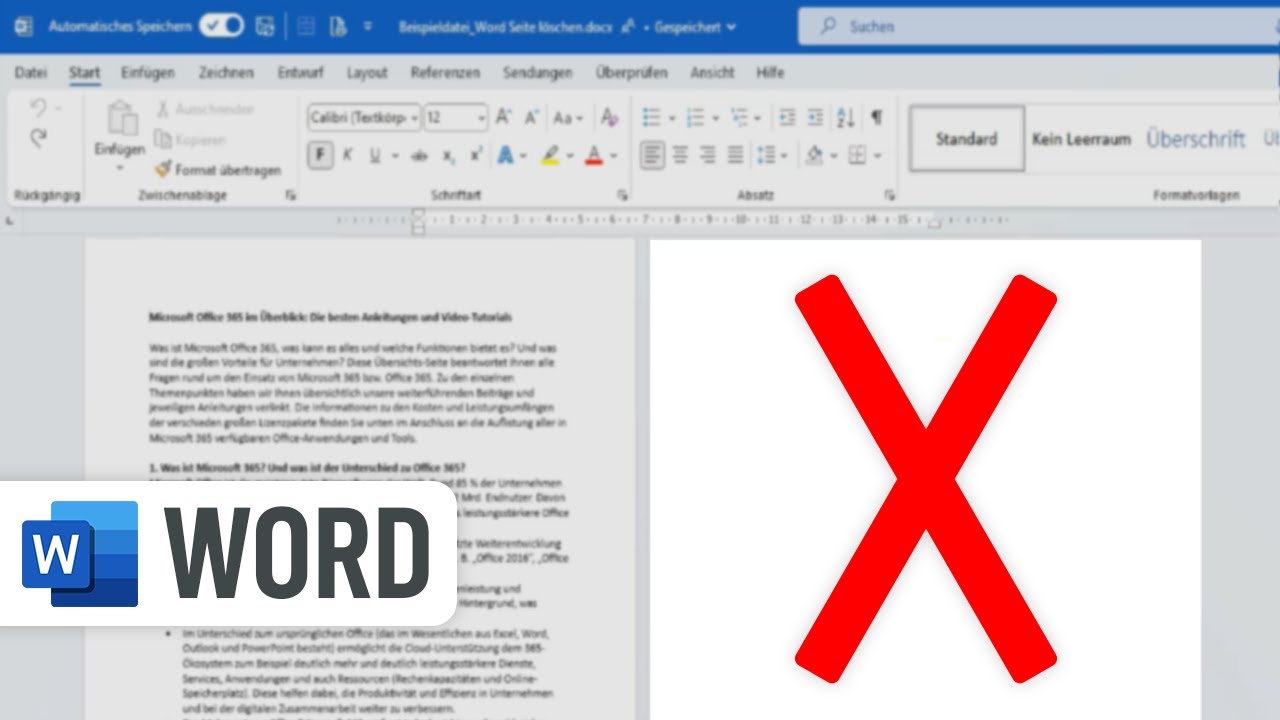The image size is (1280, 720).
Task: Click the borders grid icon
Action: (857, 155)
